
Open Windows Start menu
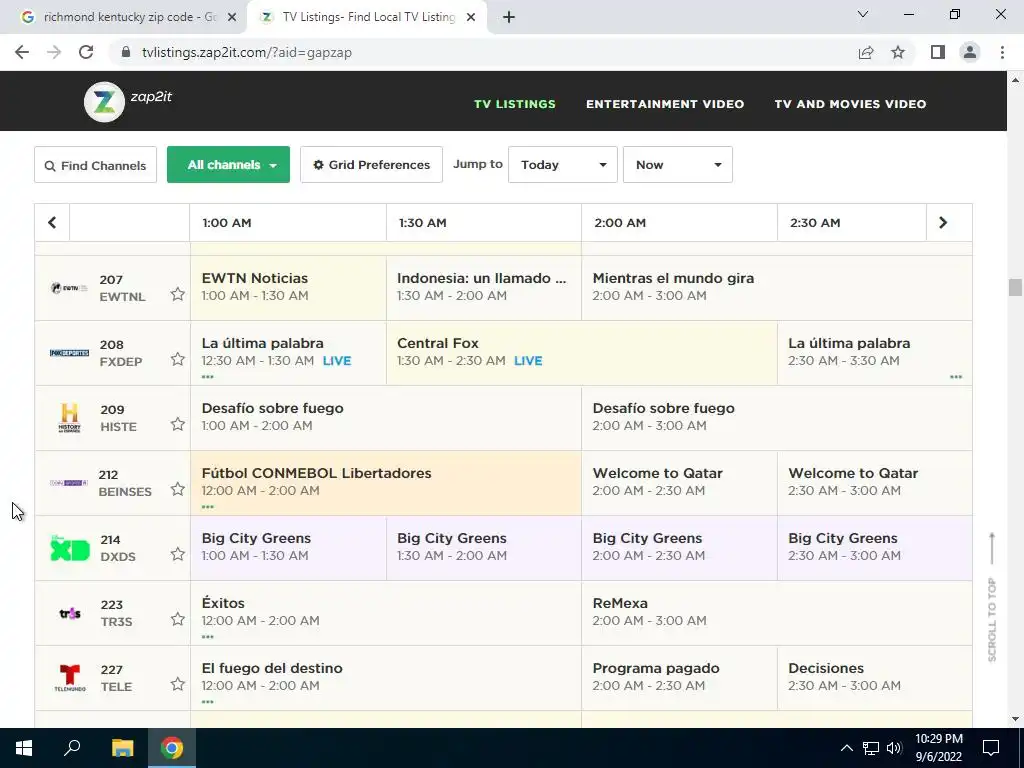click(24, 748)
